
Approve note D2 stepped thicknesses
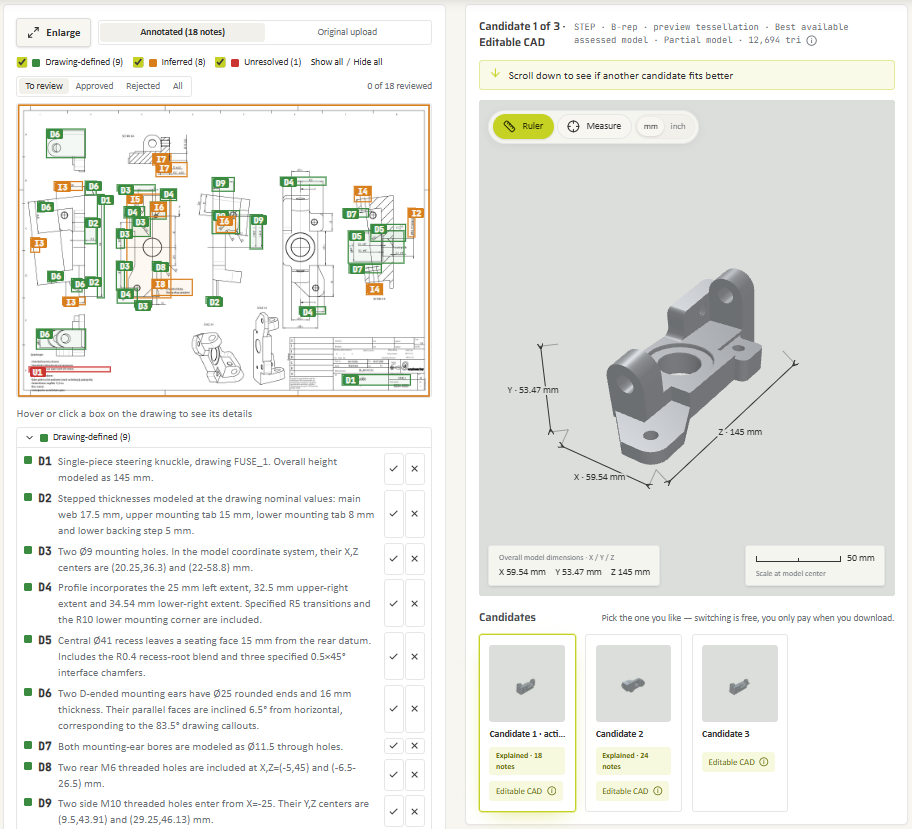point(394,514)
